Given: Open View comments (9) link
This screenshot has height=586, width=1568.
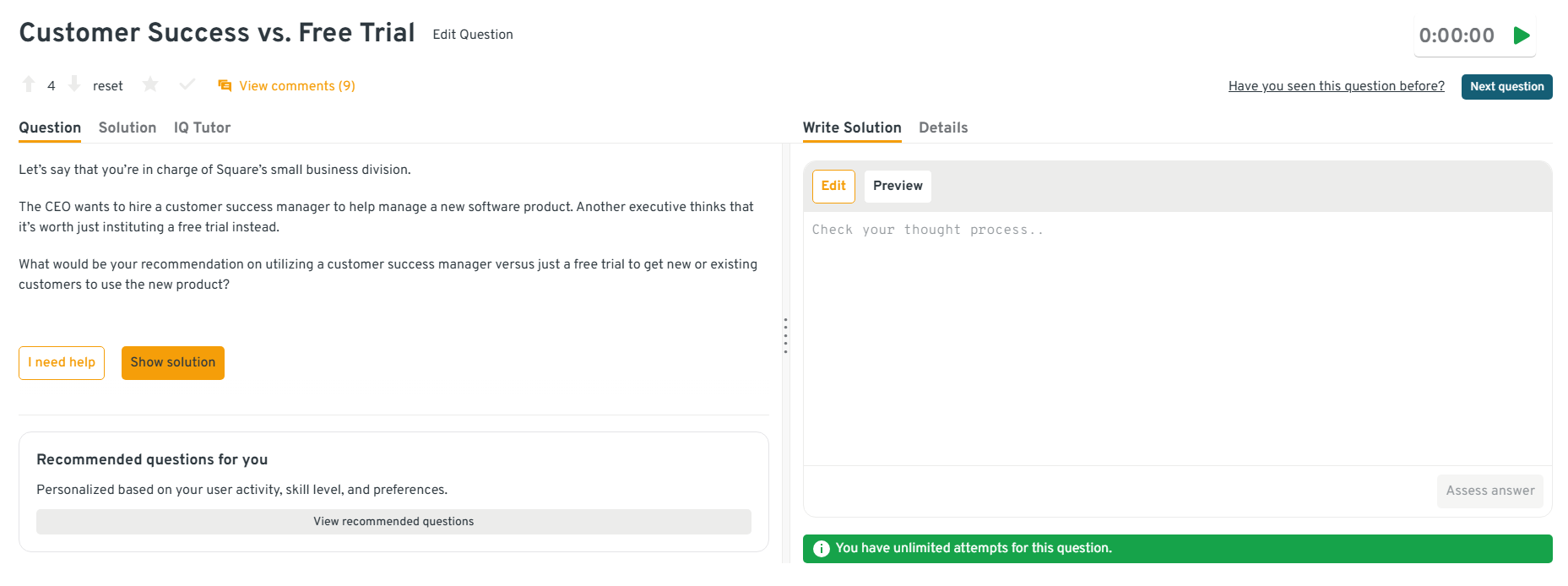Looking at the screenshot, I should pos(297,86).
